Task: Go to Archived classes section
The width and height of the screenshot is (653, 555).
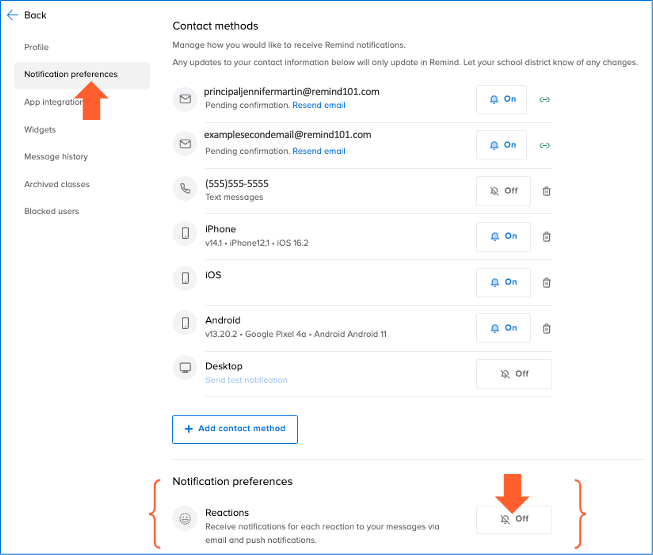Action: pos(57,184)
